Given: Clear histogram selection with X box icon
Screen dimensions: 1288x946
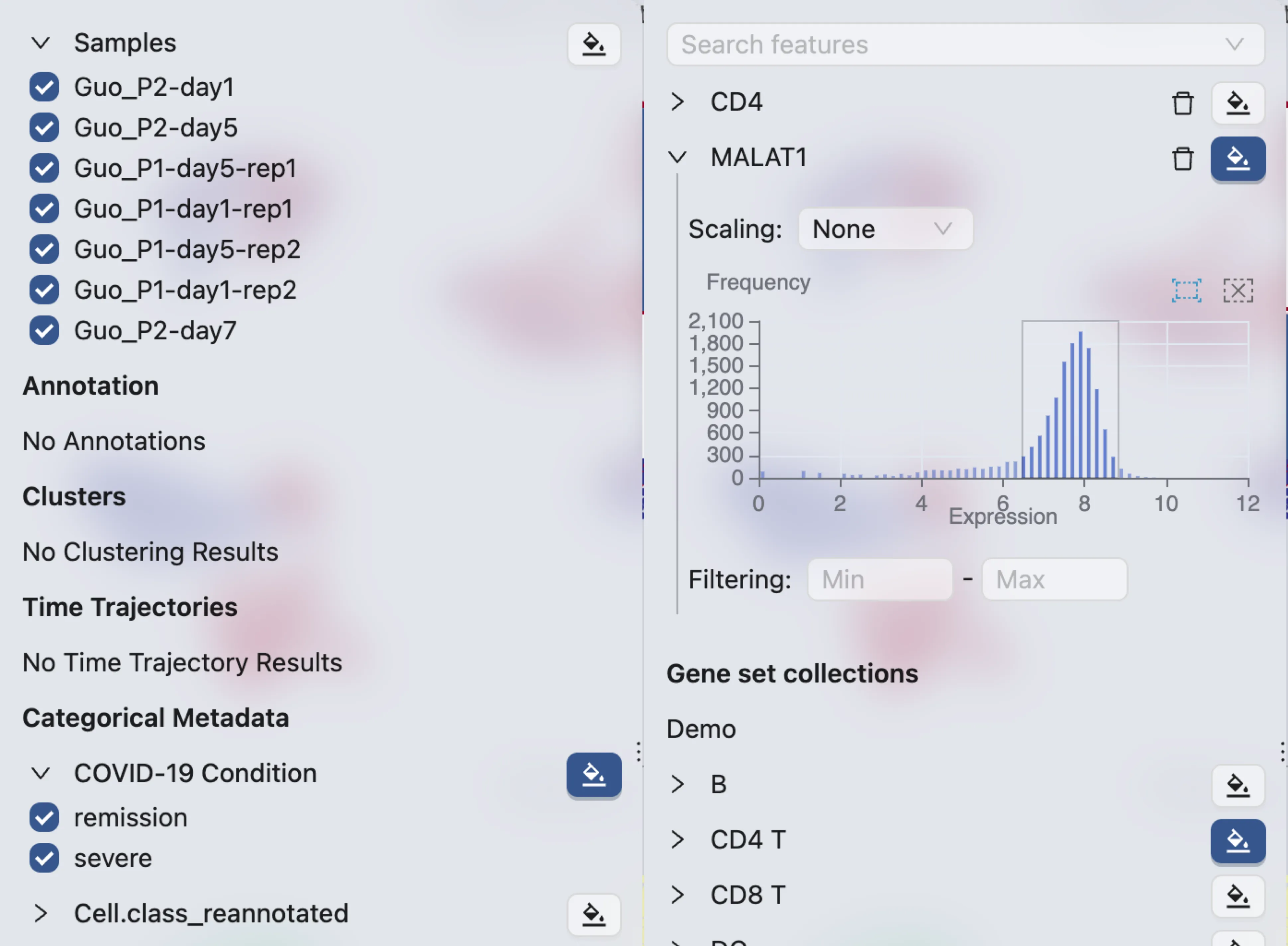Looking at the screenshot, I should point(1238,290).
